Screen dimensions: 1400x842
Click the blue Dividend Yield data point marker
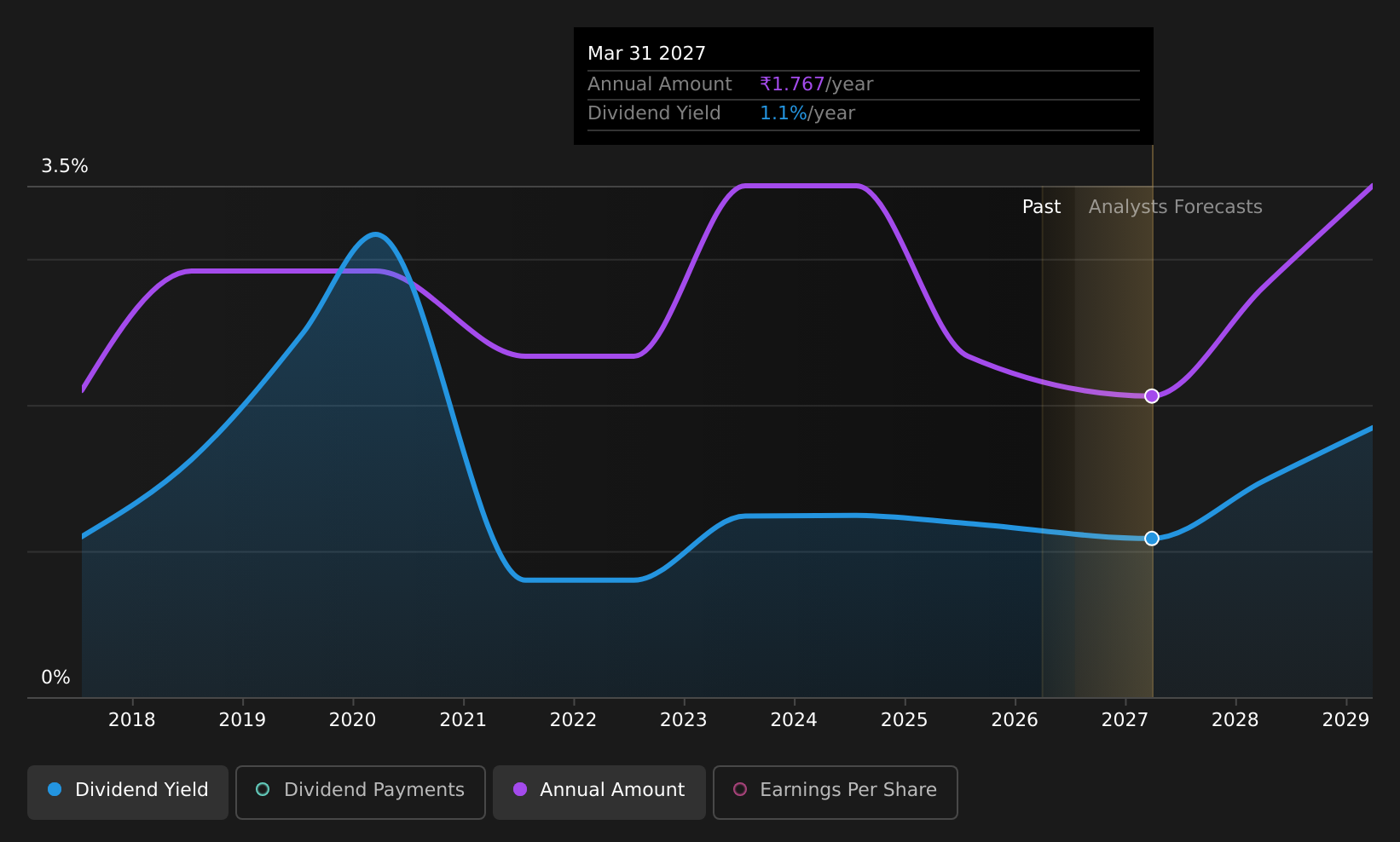pos(1152,538)
